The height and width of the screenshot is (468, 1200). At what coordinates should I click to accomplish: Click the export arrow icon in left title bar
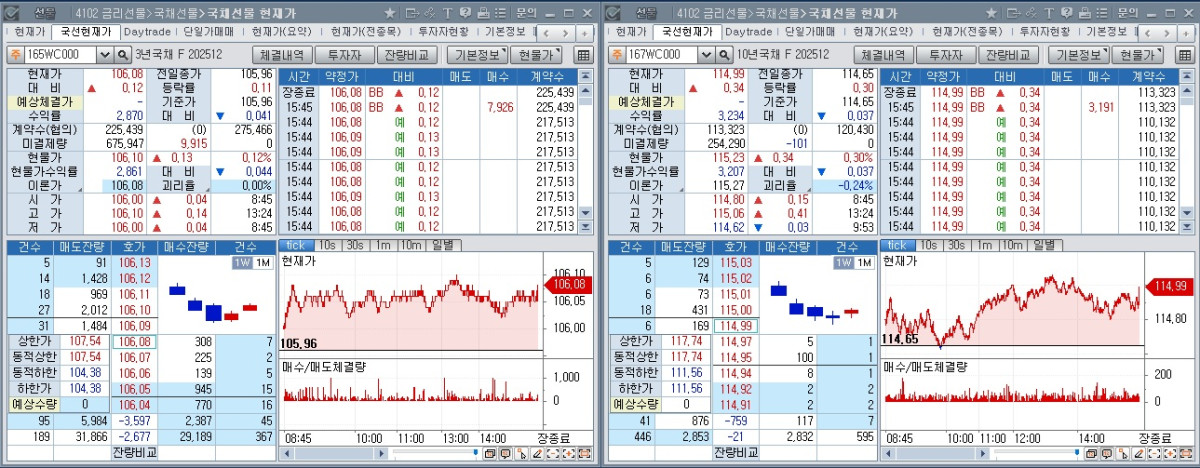click(x=412, y=13)
